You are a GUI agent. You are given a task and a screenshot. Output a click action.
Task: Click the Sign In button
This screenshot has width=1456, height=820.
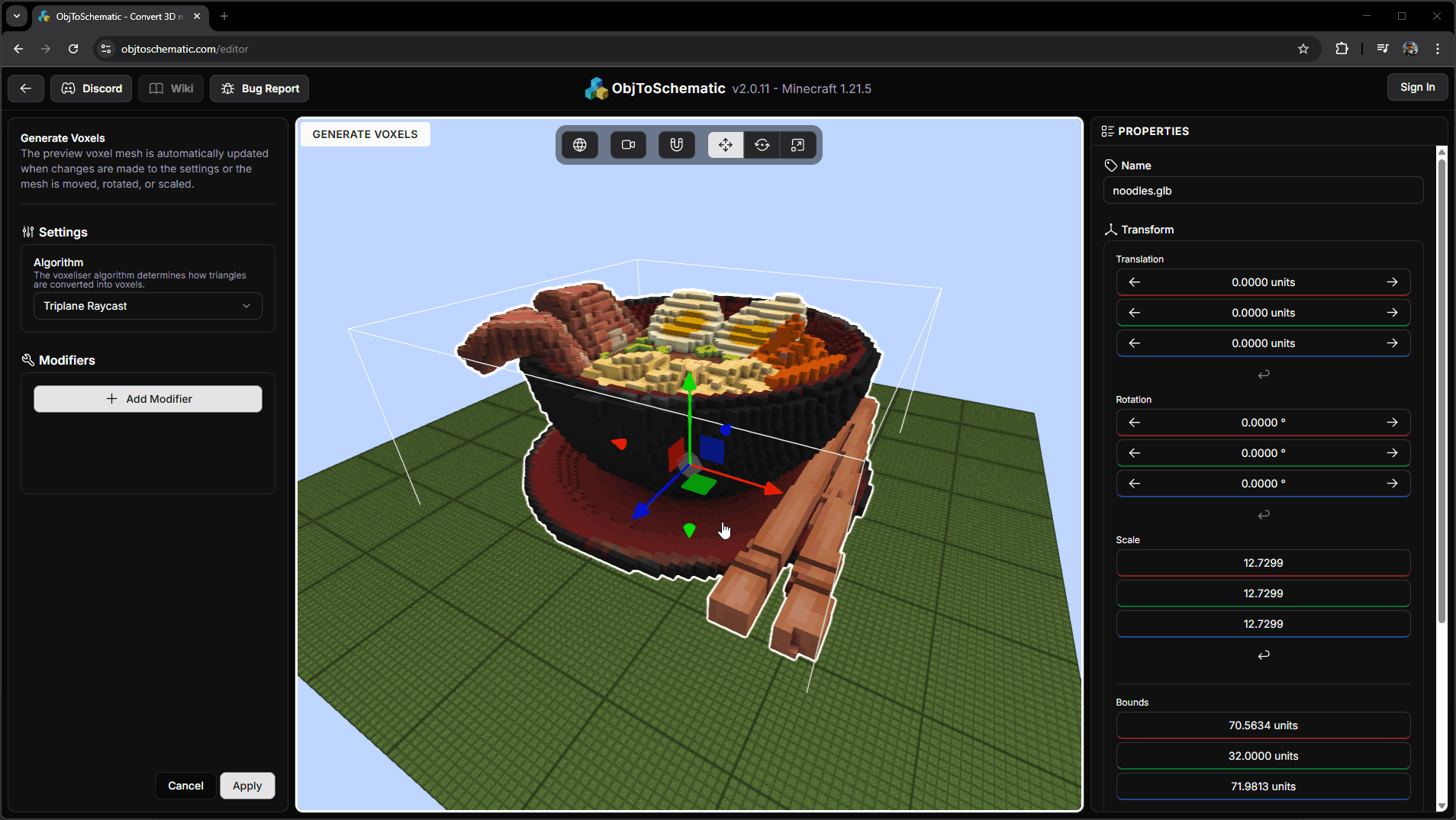(1417, 87)
